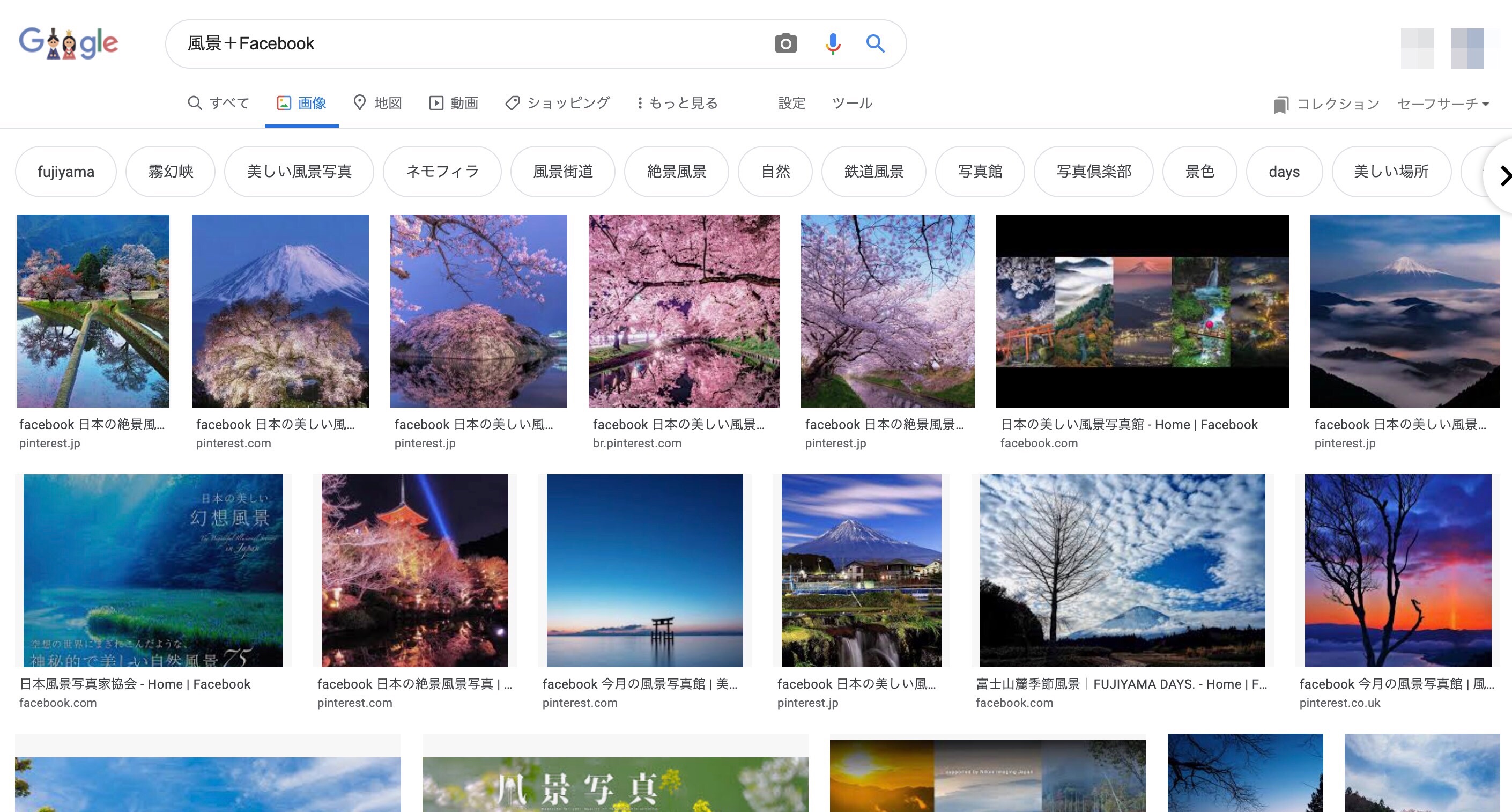Open the 風景写真 green banner thumbnail
Image resolution: width=1512 pixels, height=812 pixels.
(615, 784)
